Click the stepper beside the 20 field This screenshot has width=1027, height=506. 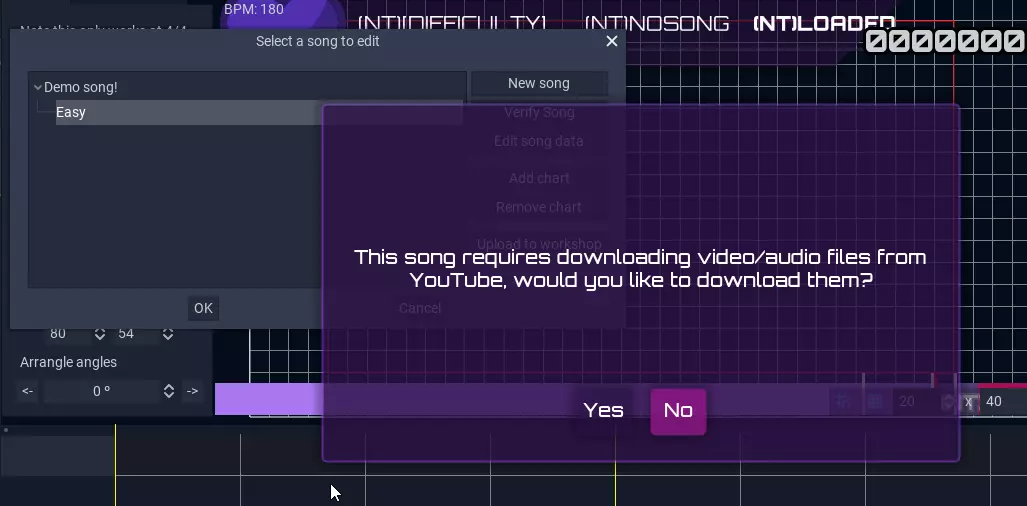[x=948, y=402]
